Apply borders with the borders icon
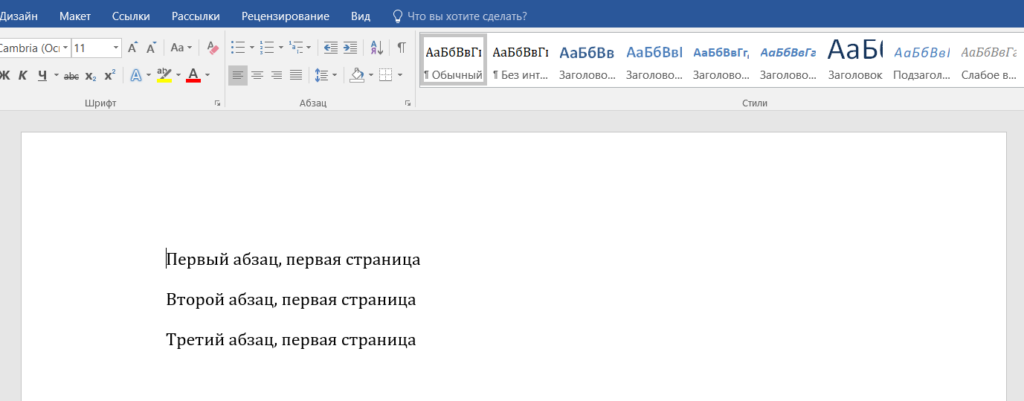Viewport: 1024px width, 401px height. (x=385, y=76)
